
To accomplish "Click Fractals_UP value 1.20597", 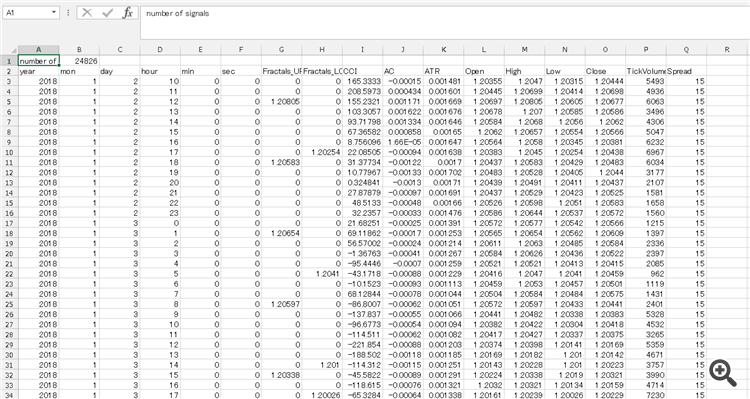I will click(281, 304).
